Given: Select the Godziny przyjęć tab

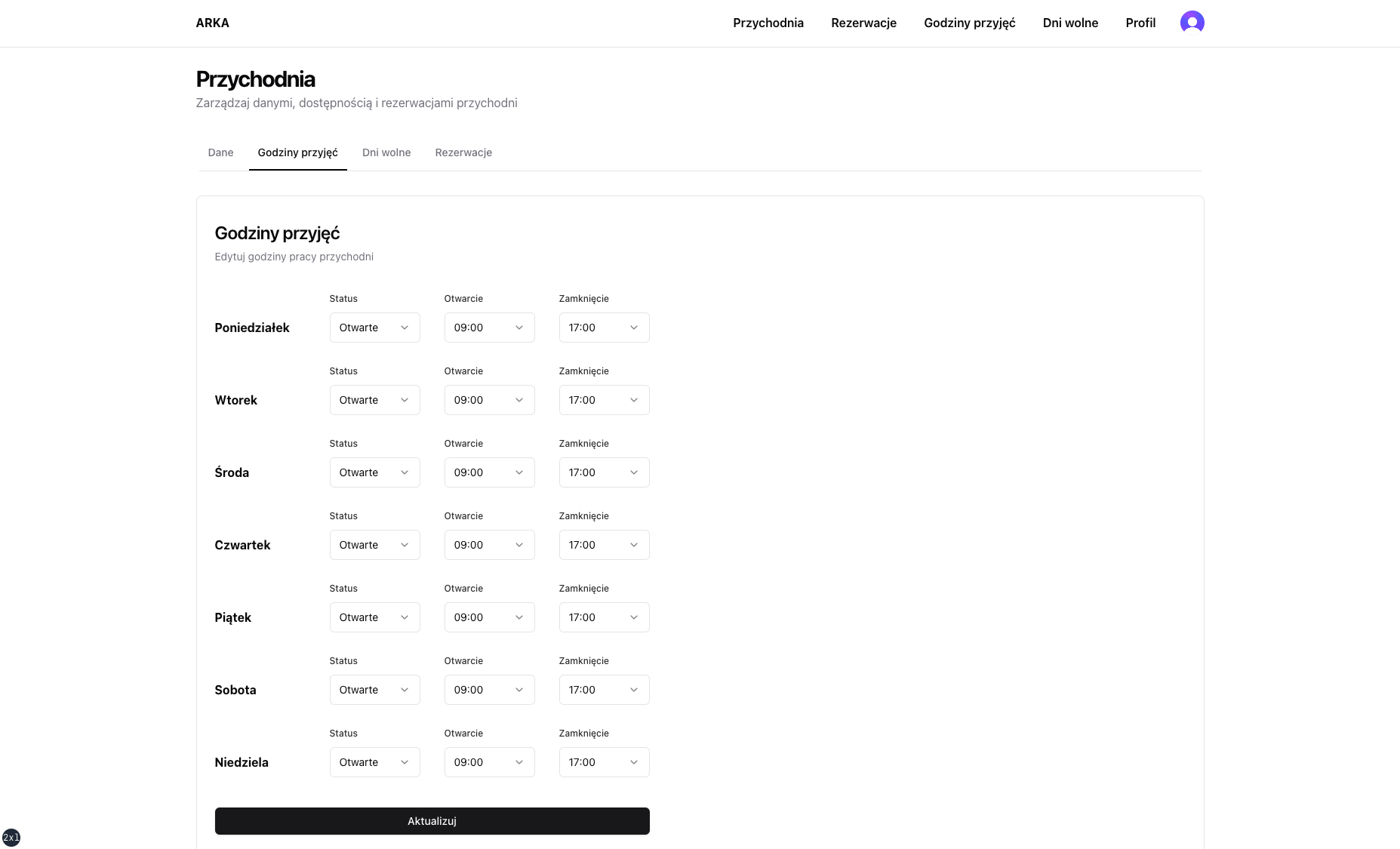Looking at the screenshot, I should 297,152.
